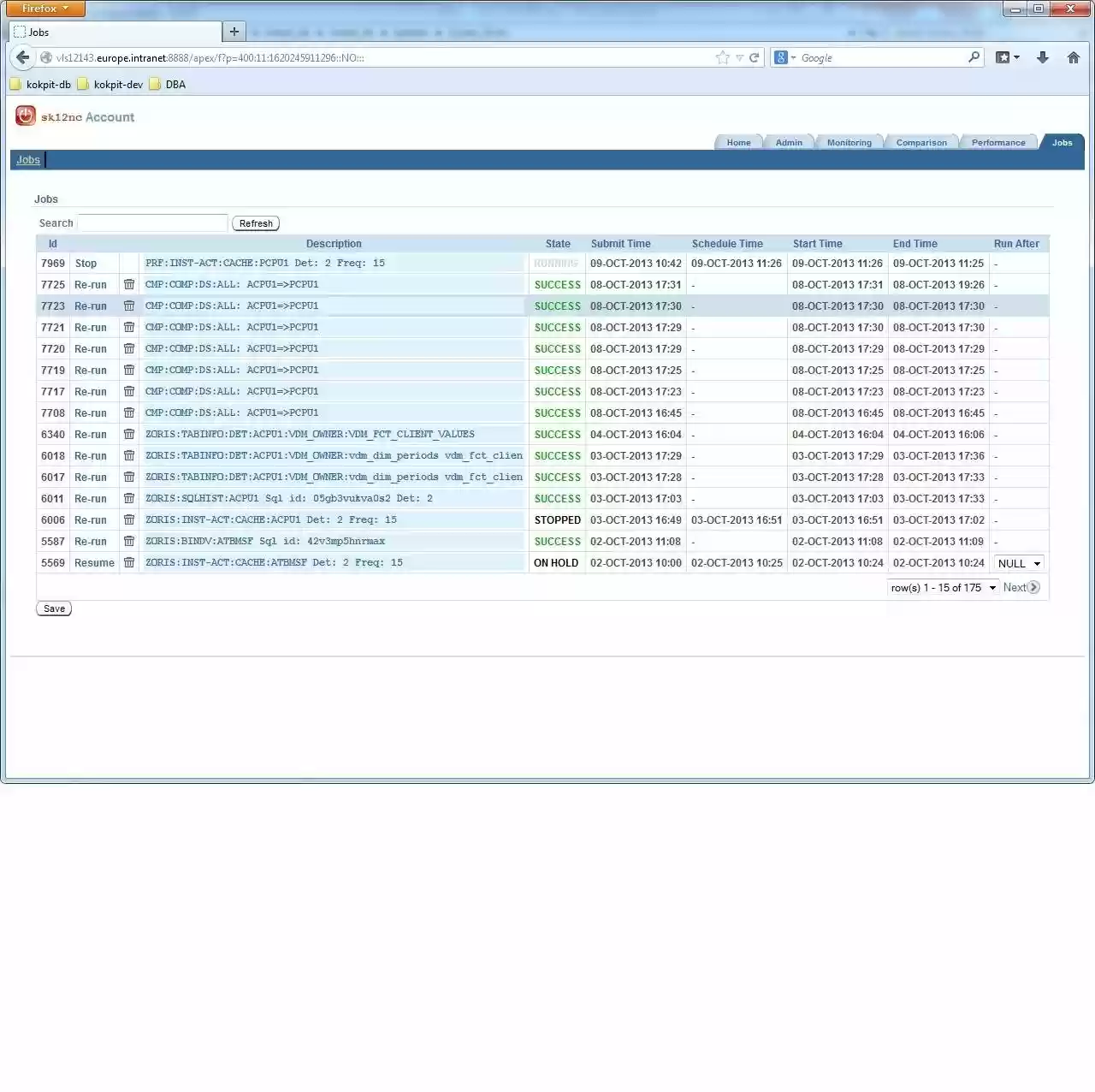This screenshot has width=1095, height=1092.
Task: Bookmark this page with the star icon
Action: point(722,57)
